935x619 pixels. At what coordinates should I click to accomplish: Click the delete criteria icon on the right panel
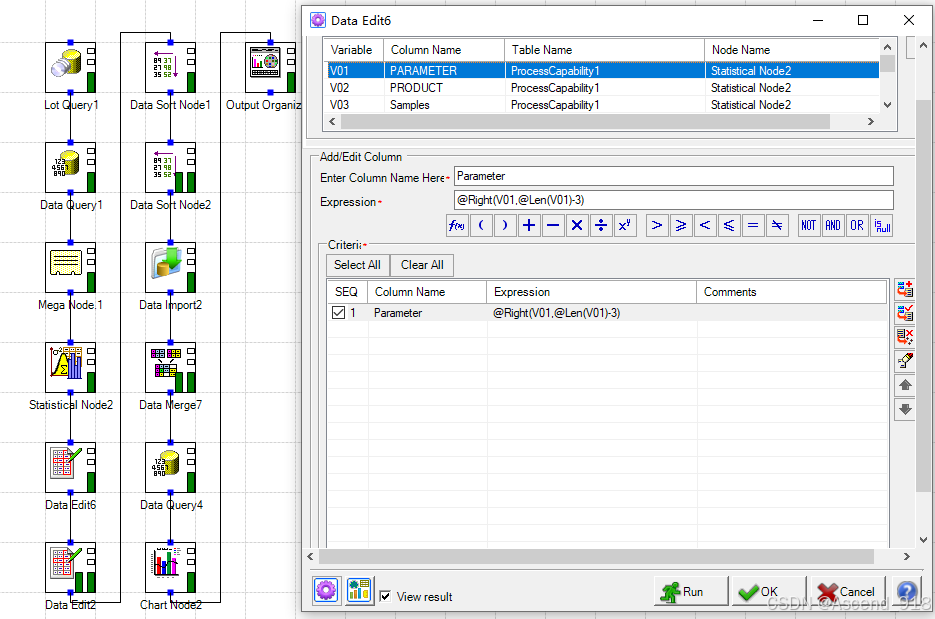[905, 336]
